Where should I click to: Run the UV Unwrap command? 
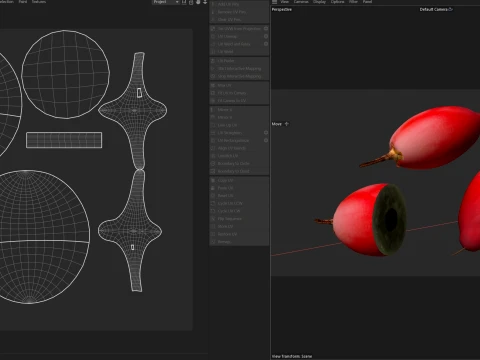[236, 36]
